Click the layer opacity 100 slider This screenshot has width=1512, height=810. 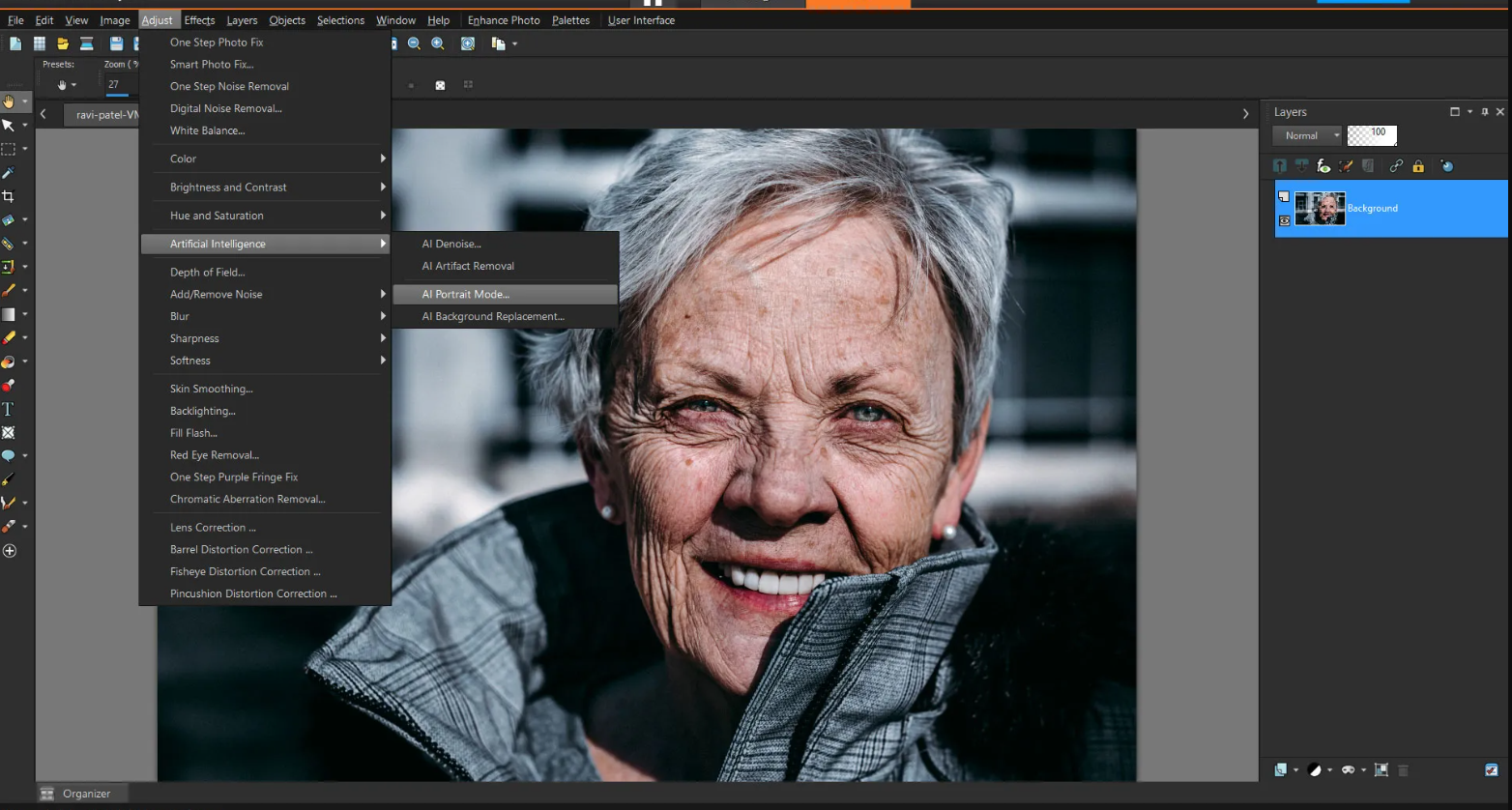coord(1372,135)
